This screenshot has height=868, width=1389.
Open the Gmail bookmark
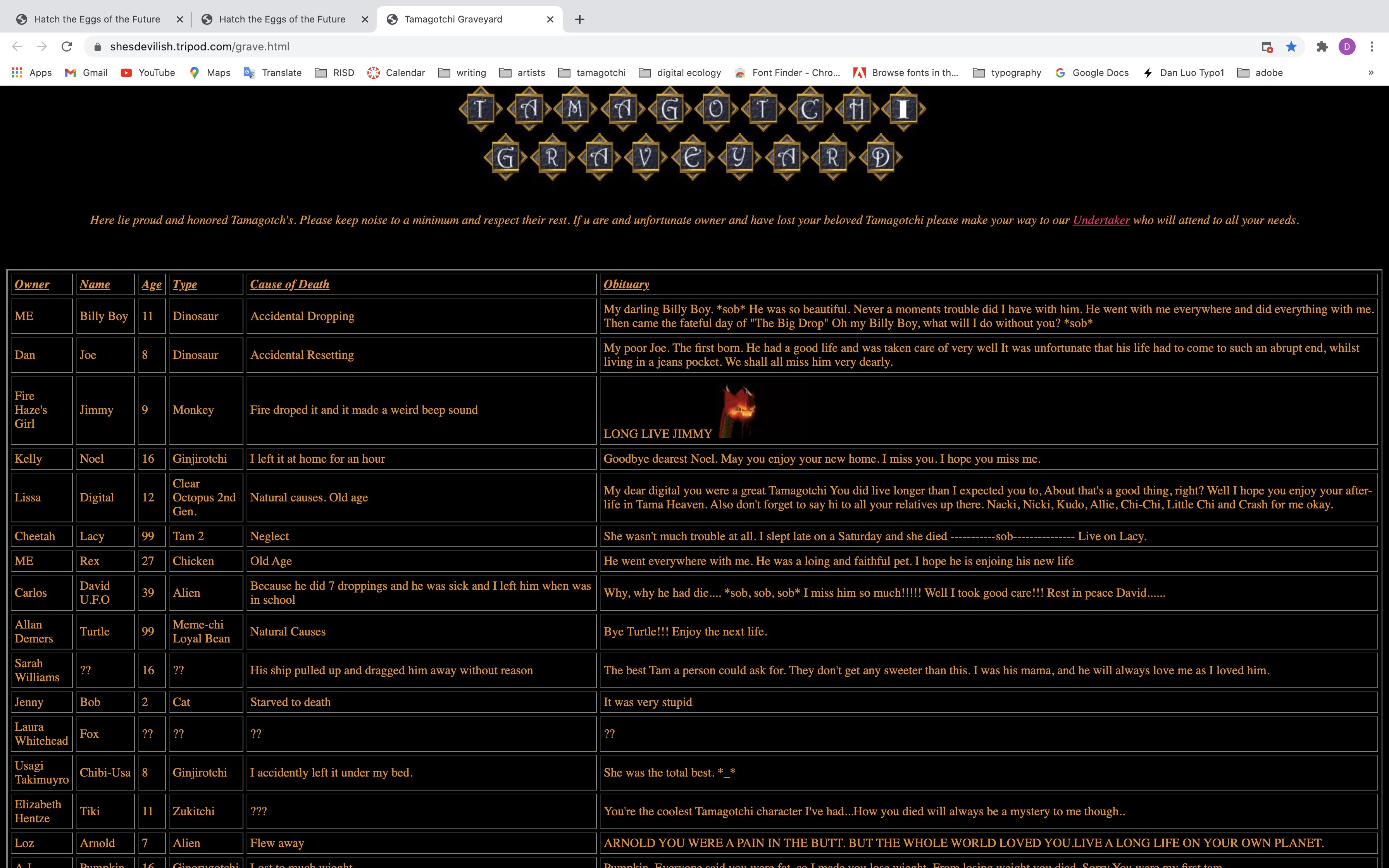coord(87,73)
